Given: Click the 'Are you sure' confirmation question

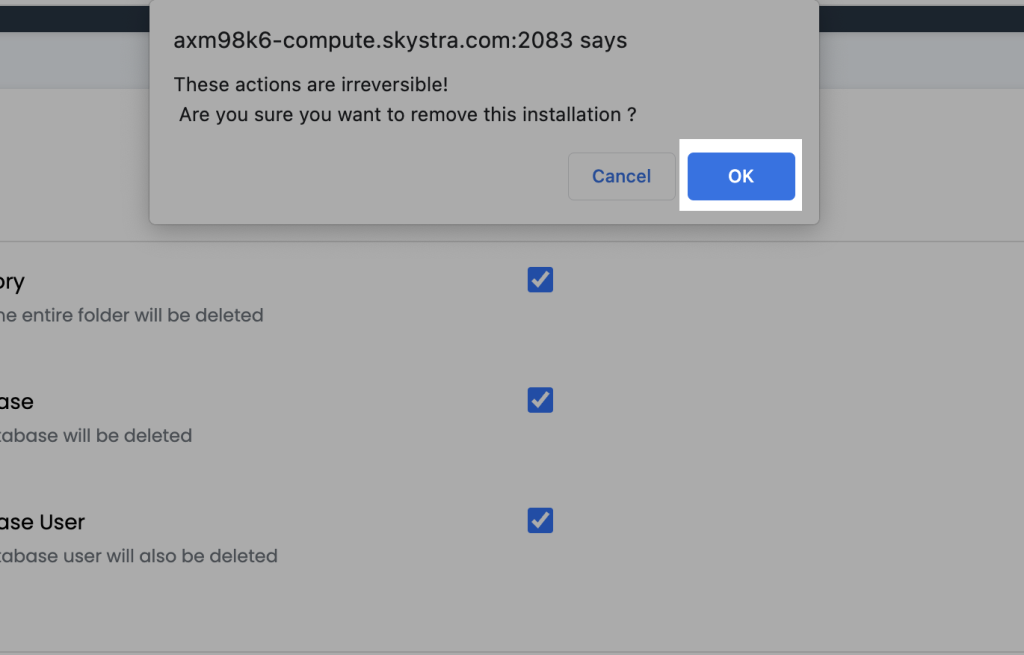Looking at the screenshot, I should click(407, 115).
